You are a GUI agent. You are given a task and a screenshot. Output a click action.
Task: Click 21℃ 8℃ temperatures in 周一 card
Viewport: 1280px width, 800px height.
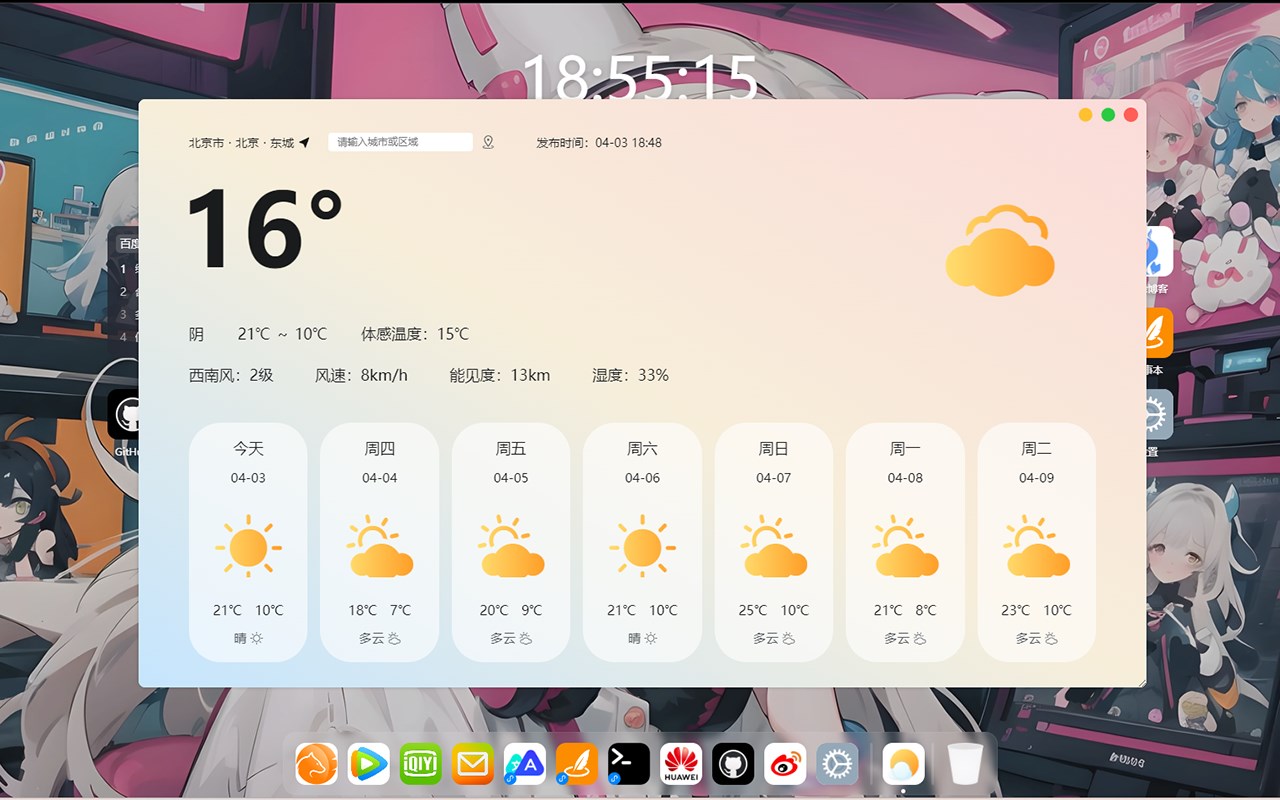click(905, 610)
